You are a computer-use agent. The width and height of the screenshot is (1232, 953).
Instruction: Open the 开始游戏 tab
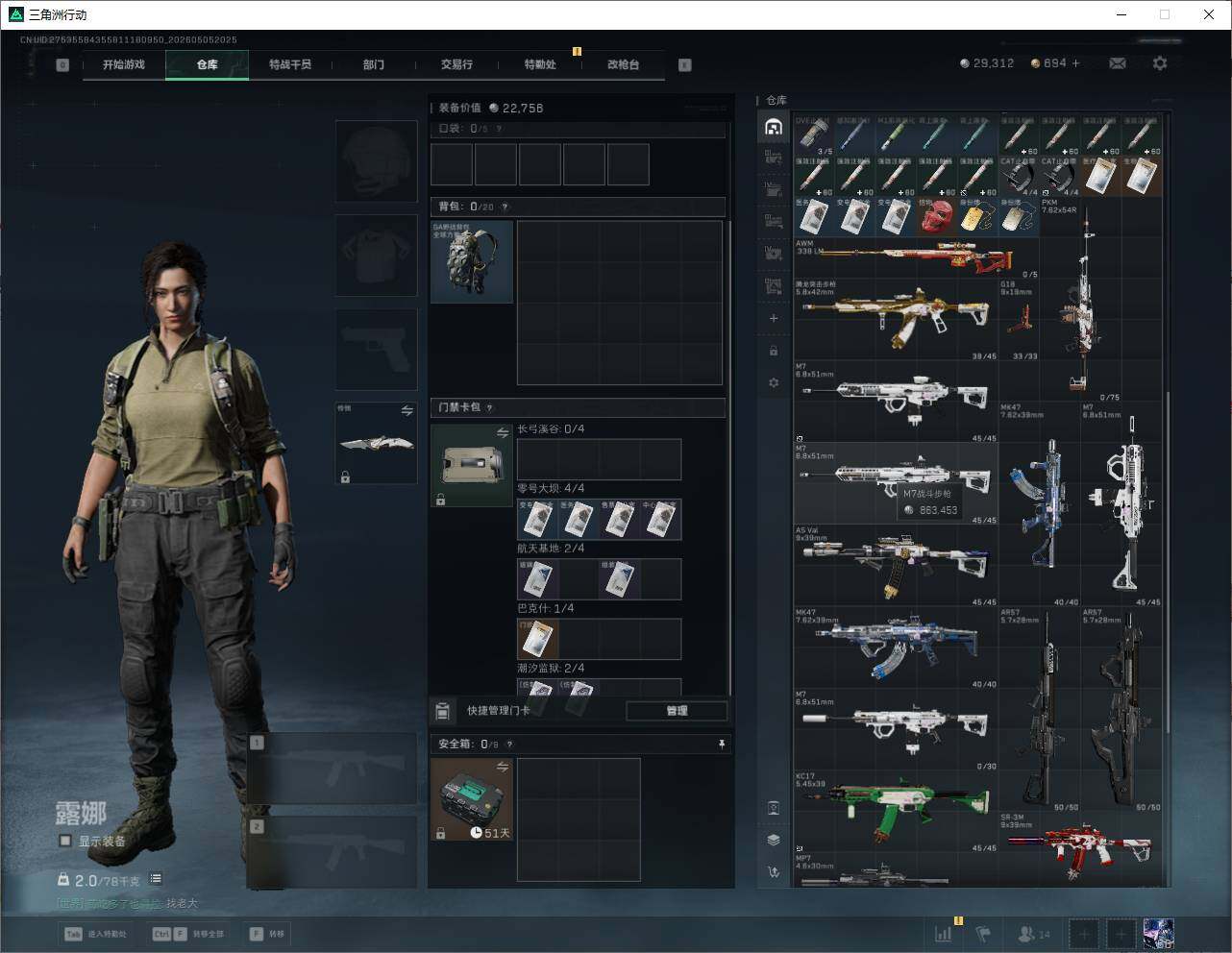124,64
